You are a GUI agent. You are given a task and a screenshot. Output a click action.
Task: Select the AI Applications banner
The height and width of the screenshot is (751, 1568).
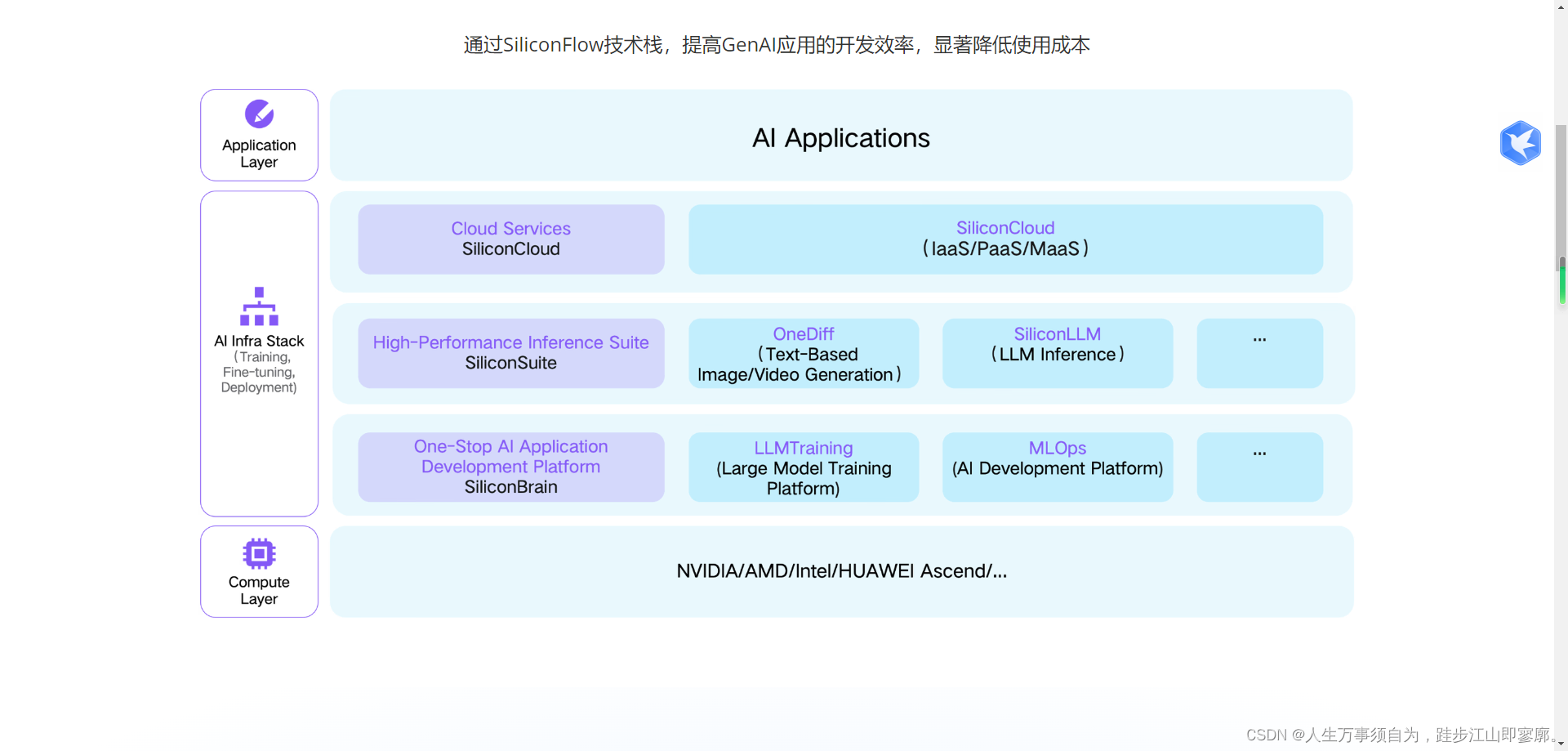[x=840, y=137]
